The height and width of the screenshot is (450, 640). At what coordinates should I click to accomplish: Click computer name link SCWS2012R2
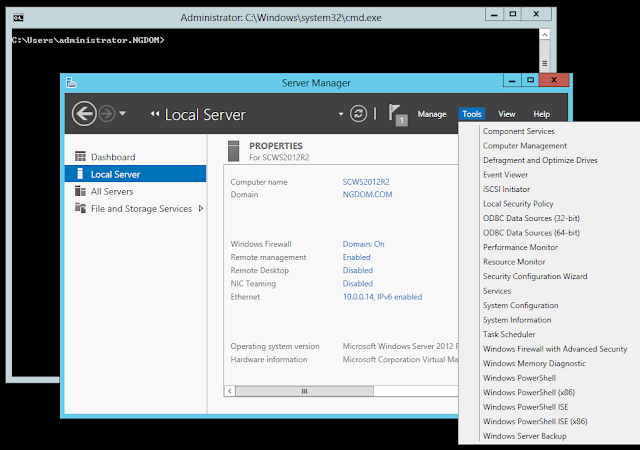click(x=366, y=182)
